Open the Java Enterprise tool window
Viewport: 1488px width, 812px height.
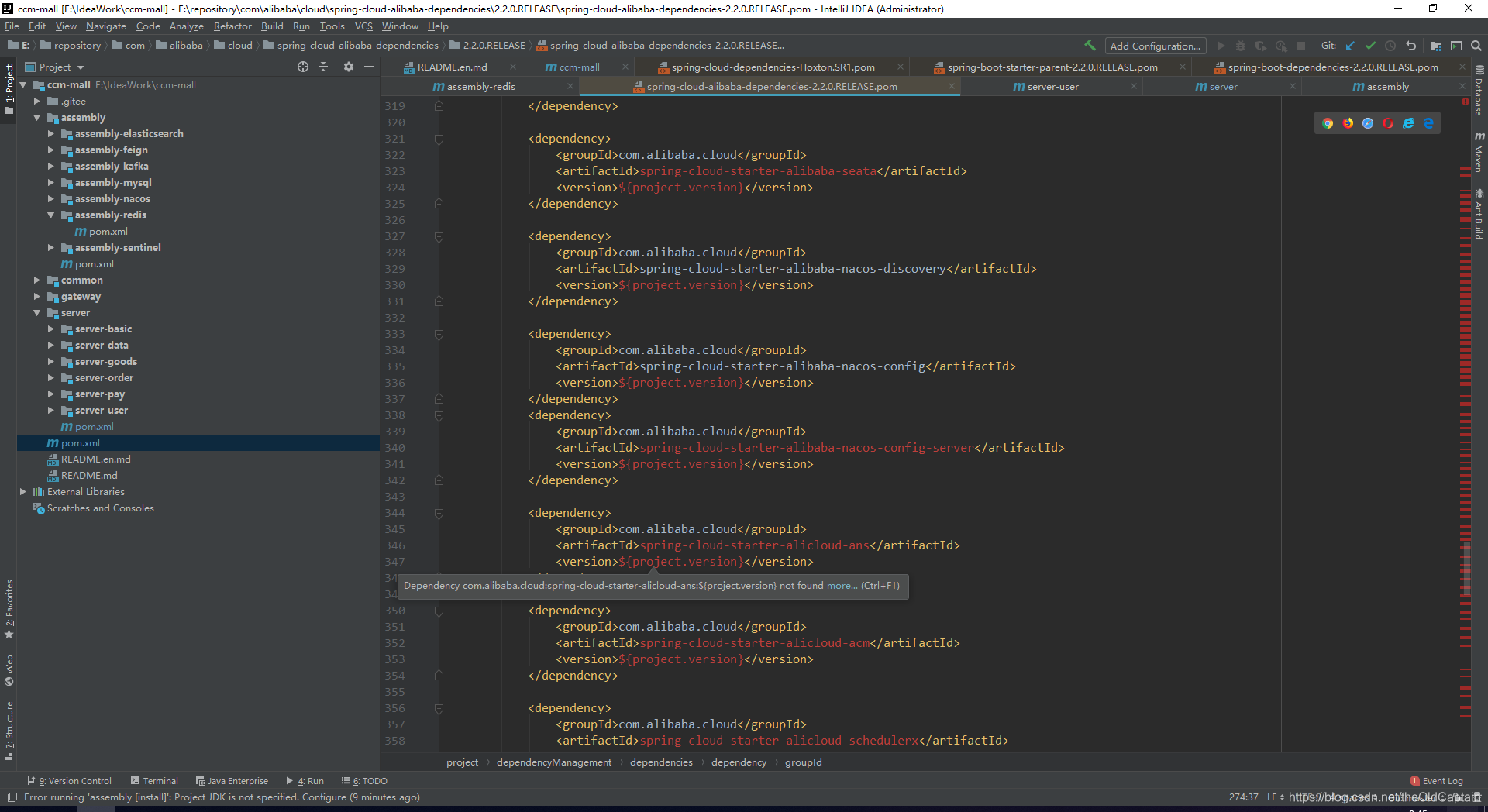point(232,781)
